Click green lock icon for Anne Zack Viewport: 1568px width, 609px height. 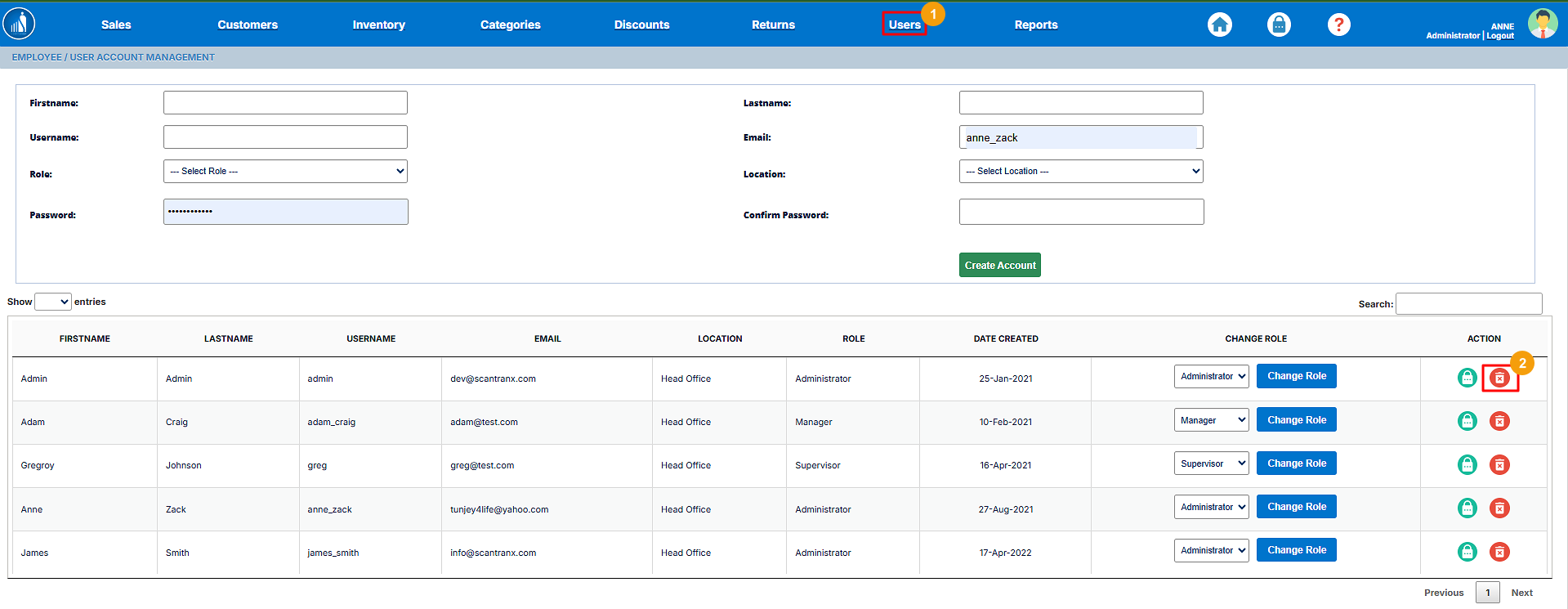1467,508
